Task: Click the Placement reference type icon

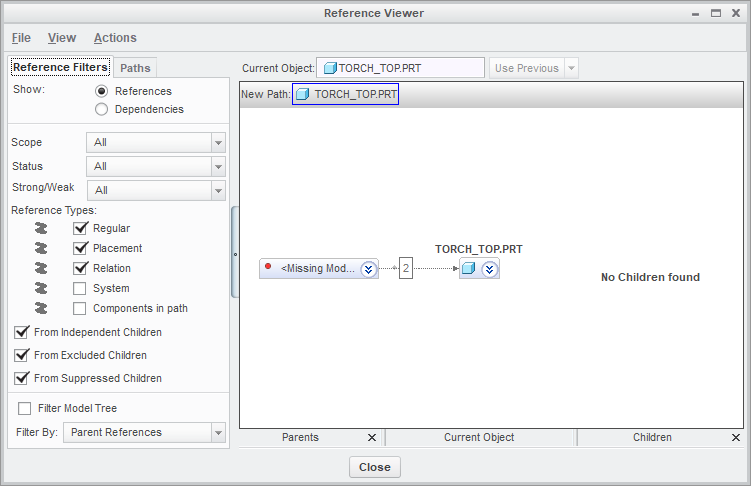Action: point(41,248)
